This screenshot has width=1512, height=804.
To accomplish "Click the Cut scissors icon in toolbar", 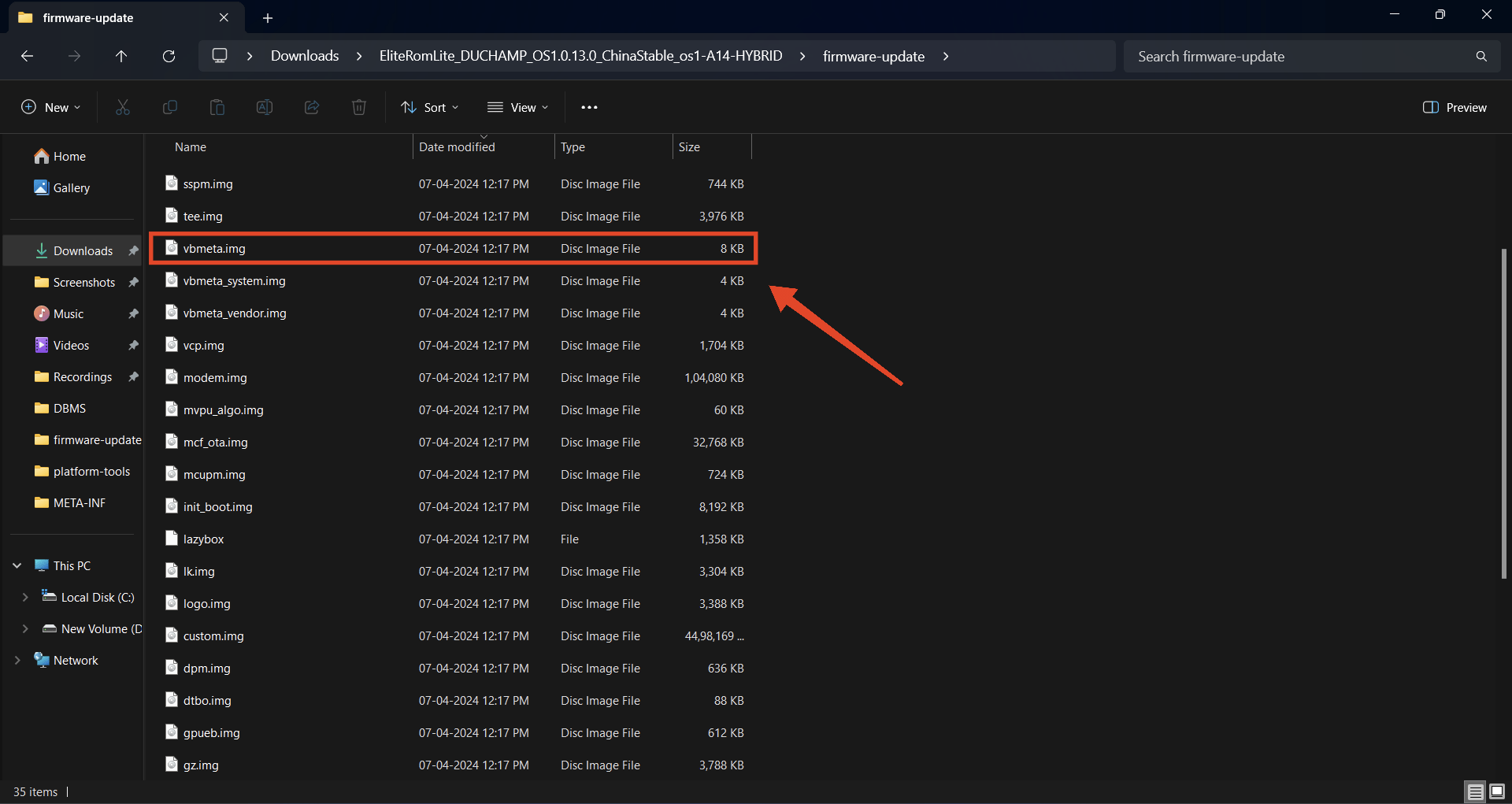I will 123,108.
